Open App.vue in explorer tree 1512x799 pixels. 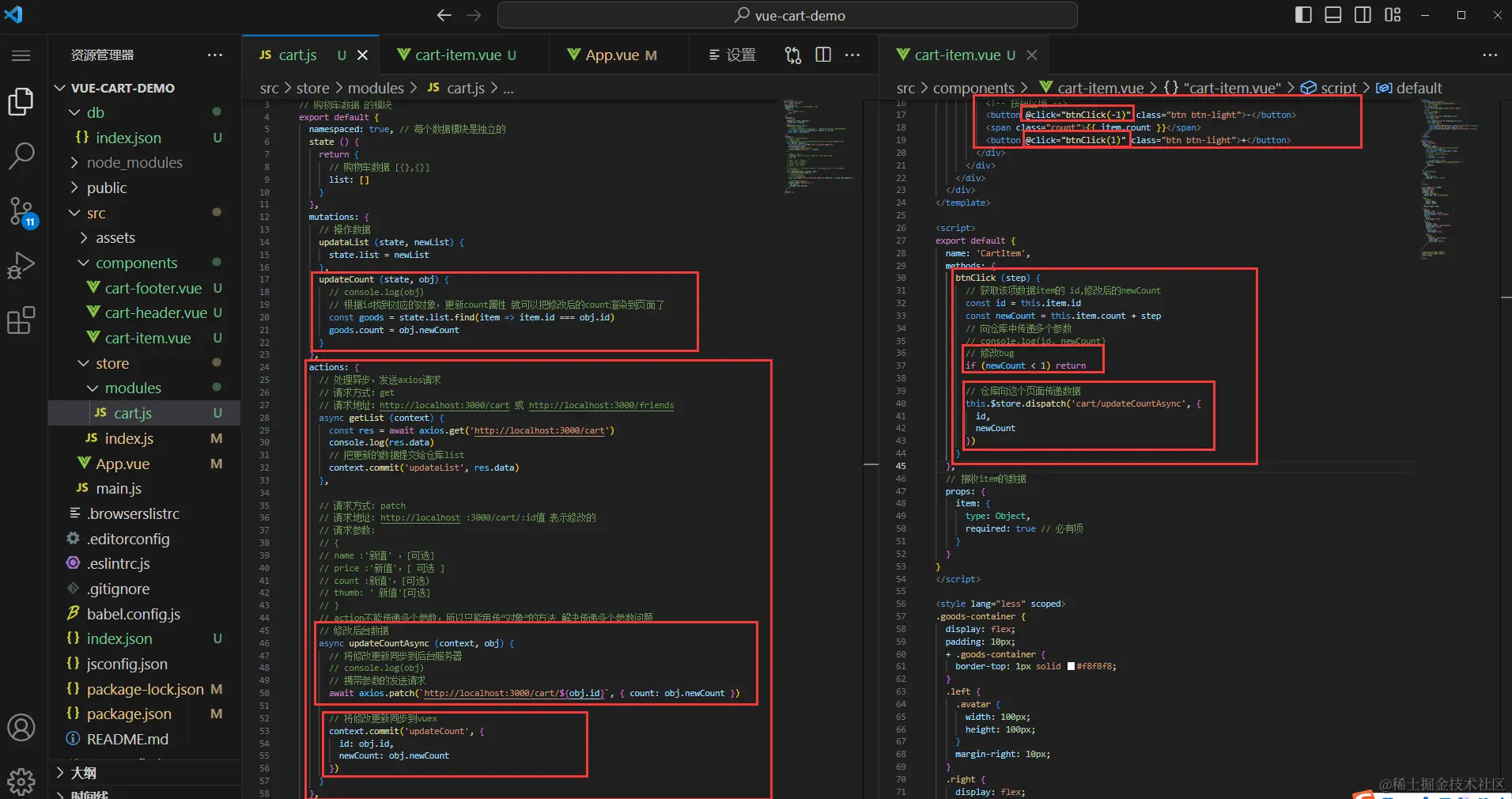[145, 464]
